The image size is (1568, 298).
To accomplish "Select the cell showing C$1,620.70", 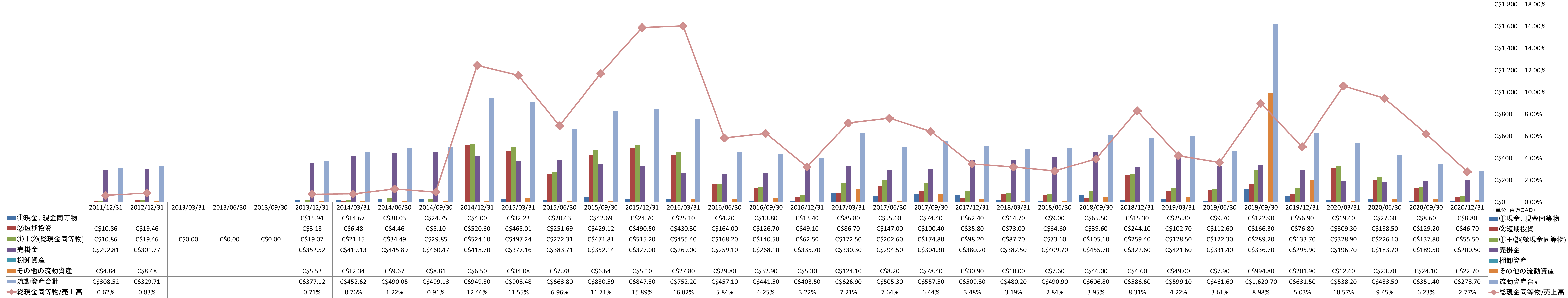I will pyautogui.click(x=1261, y=282).
